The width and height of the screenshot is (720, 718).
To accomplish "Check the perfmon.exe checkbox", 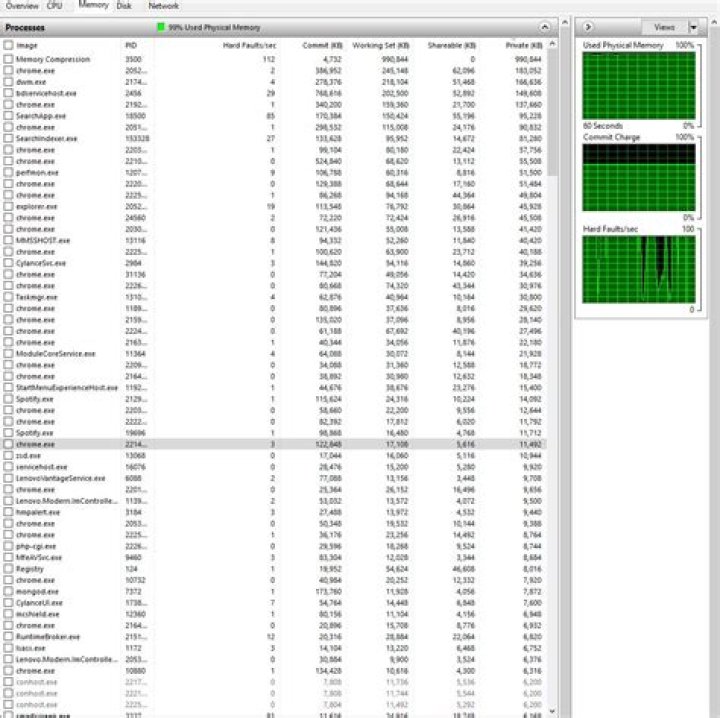I will pos(8,172).
